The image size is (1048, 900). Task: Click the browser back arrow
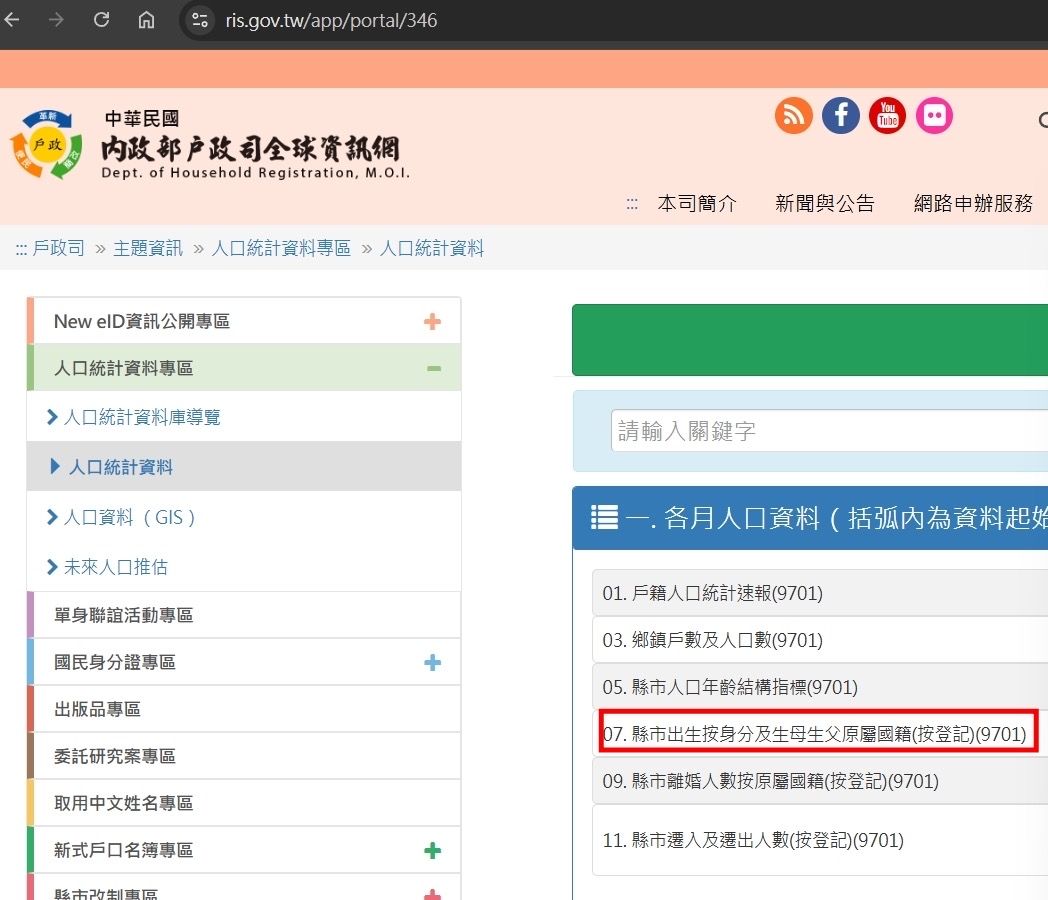[13, 20]
